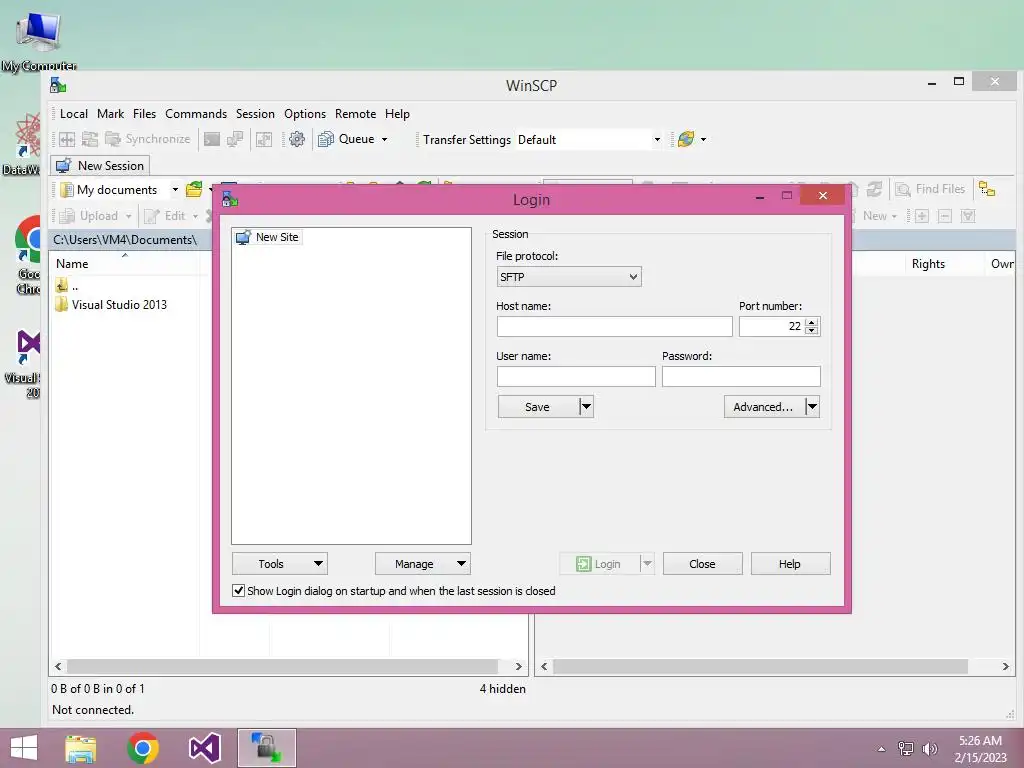Click the Name column header
Viewport: 1024px width, 768px height.
(x=72, y=264)
